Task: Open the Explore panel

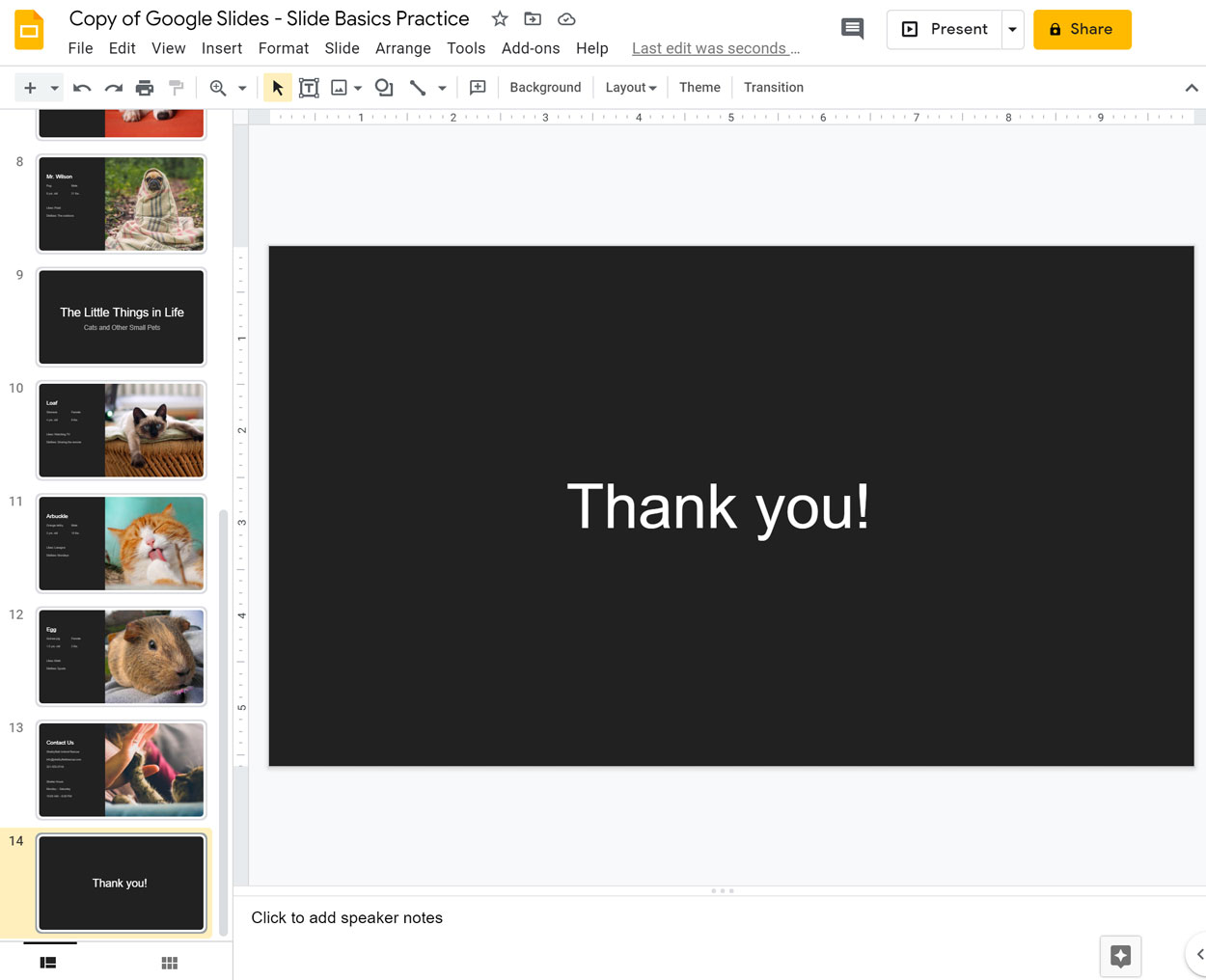Action: pos(1119,956)
